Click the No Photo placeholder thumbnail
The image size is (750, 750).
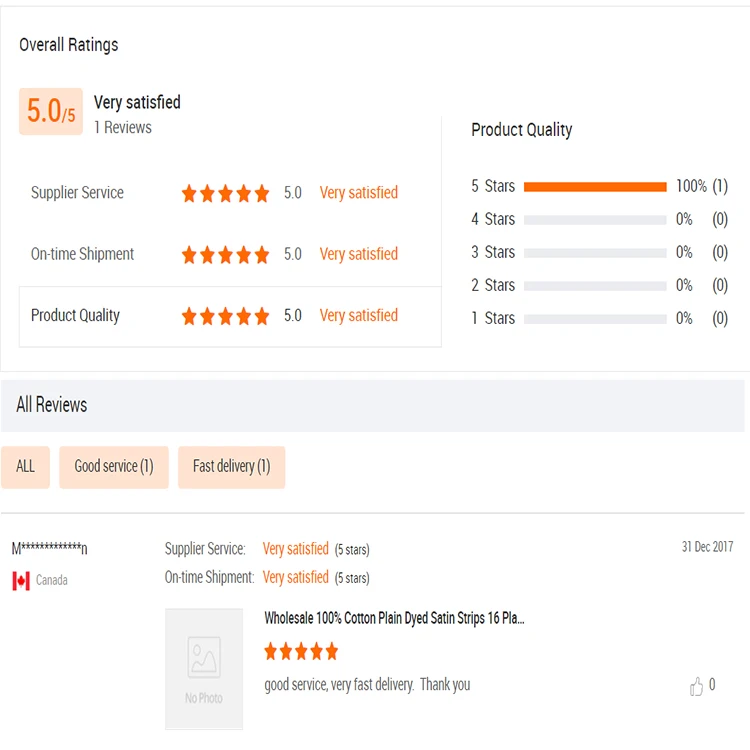204,669
